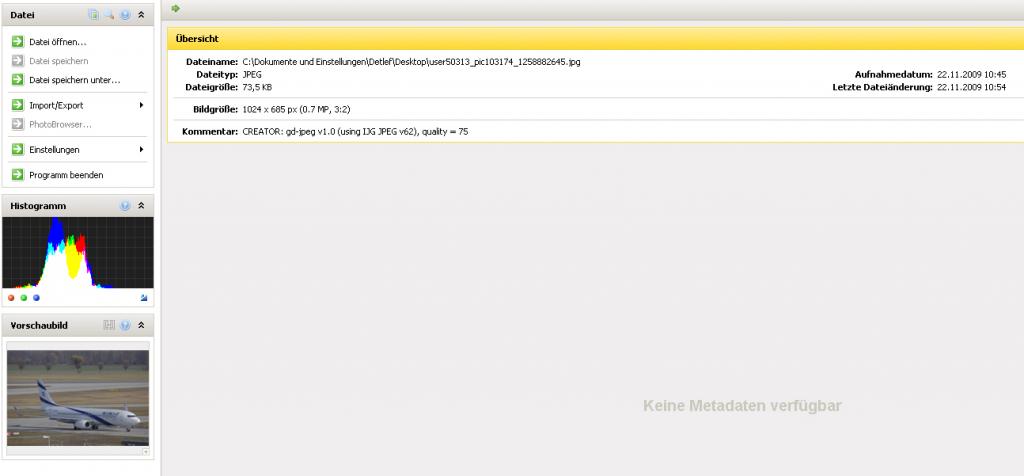Open the Import/Export menu entry

(56, 105)
